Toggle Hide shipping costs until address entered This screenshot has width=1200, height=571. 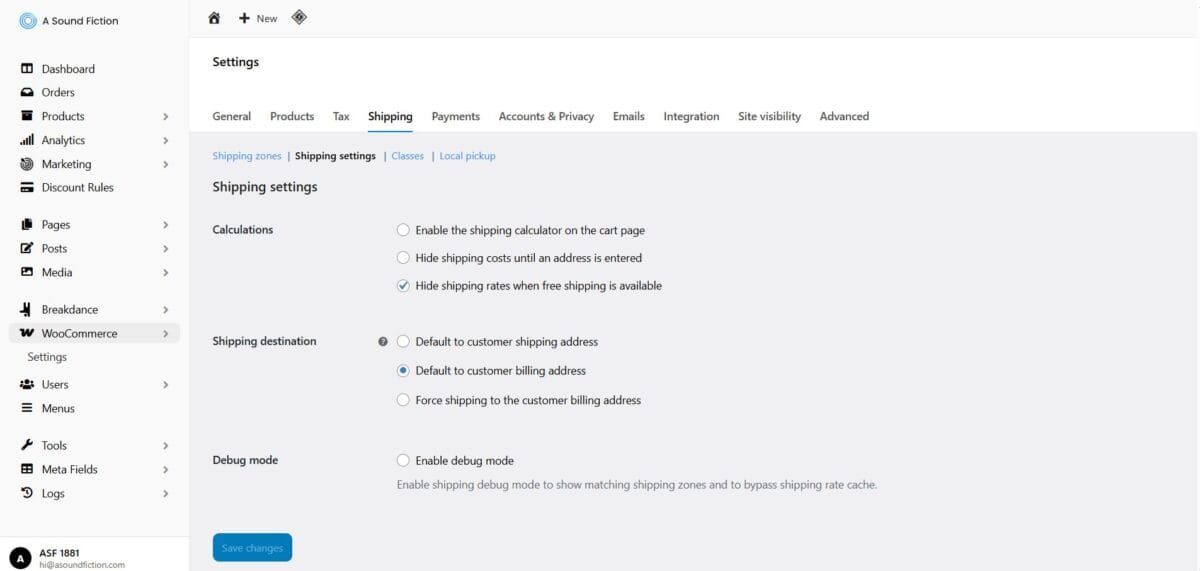click(x=403, y=258)
